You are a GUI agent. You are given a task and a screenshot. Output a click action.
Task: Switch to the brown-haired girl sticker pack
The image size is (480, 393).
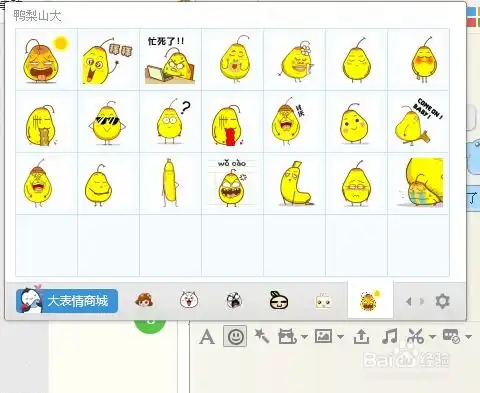pos(144,300)
